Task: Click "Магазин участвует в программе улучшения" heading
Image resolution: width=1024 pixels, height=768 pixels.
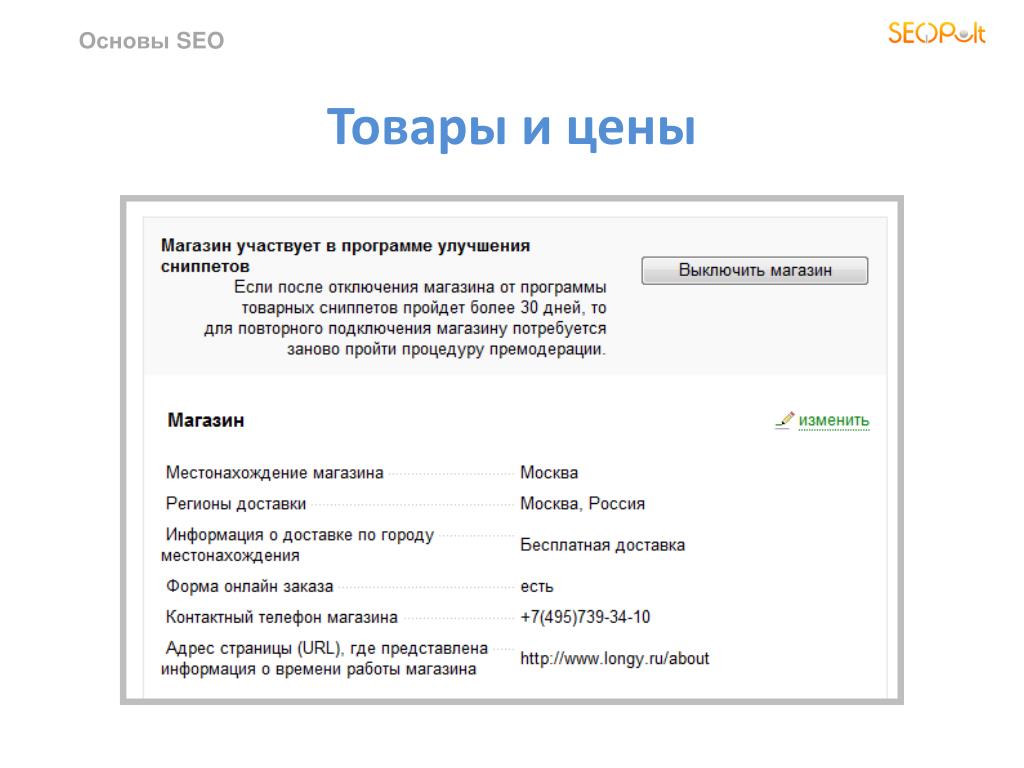Action: tap(345, 255)
